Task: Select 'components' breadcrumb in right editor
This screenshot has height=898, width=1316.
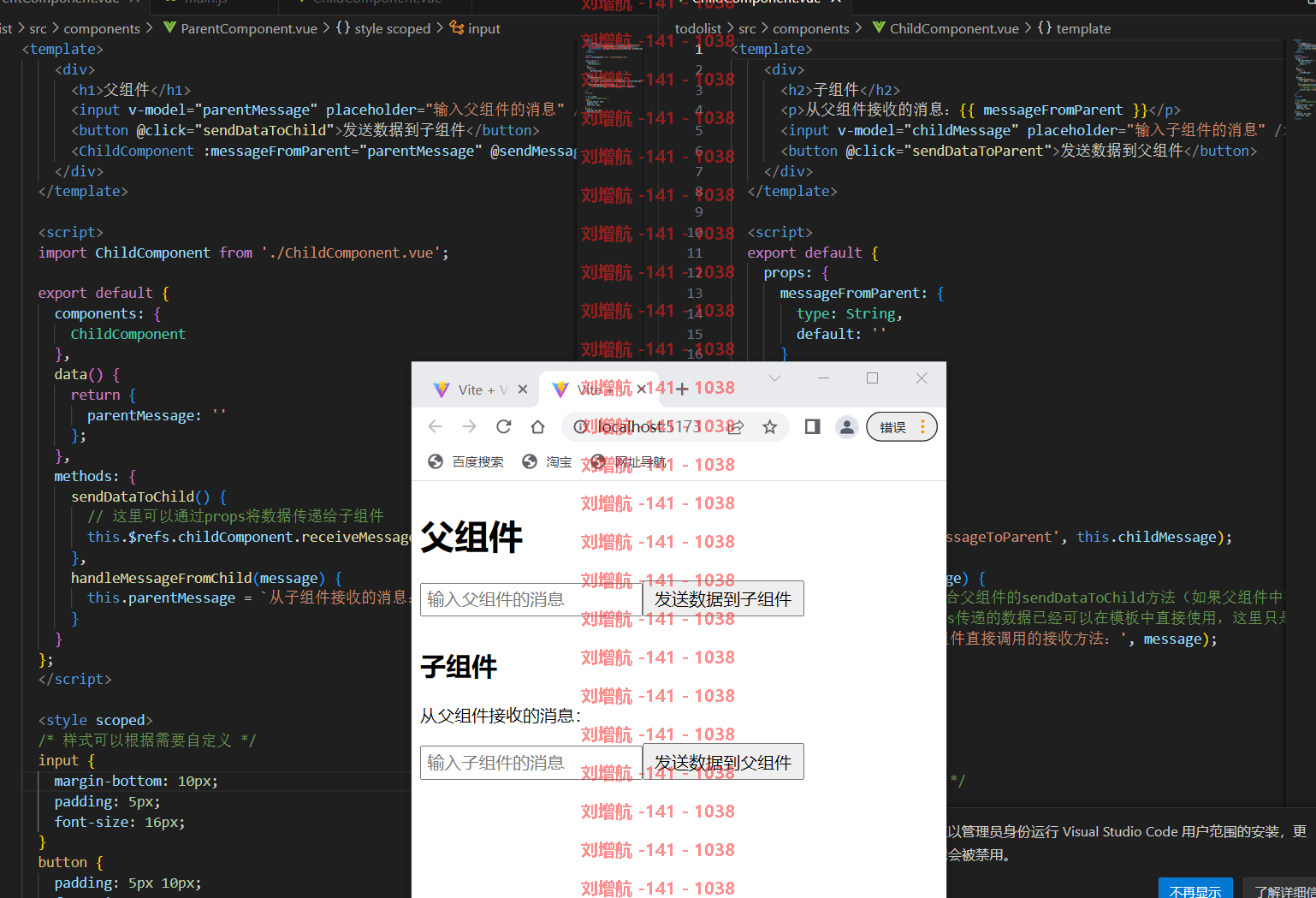Action: coord(811,28)
